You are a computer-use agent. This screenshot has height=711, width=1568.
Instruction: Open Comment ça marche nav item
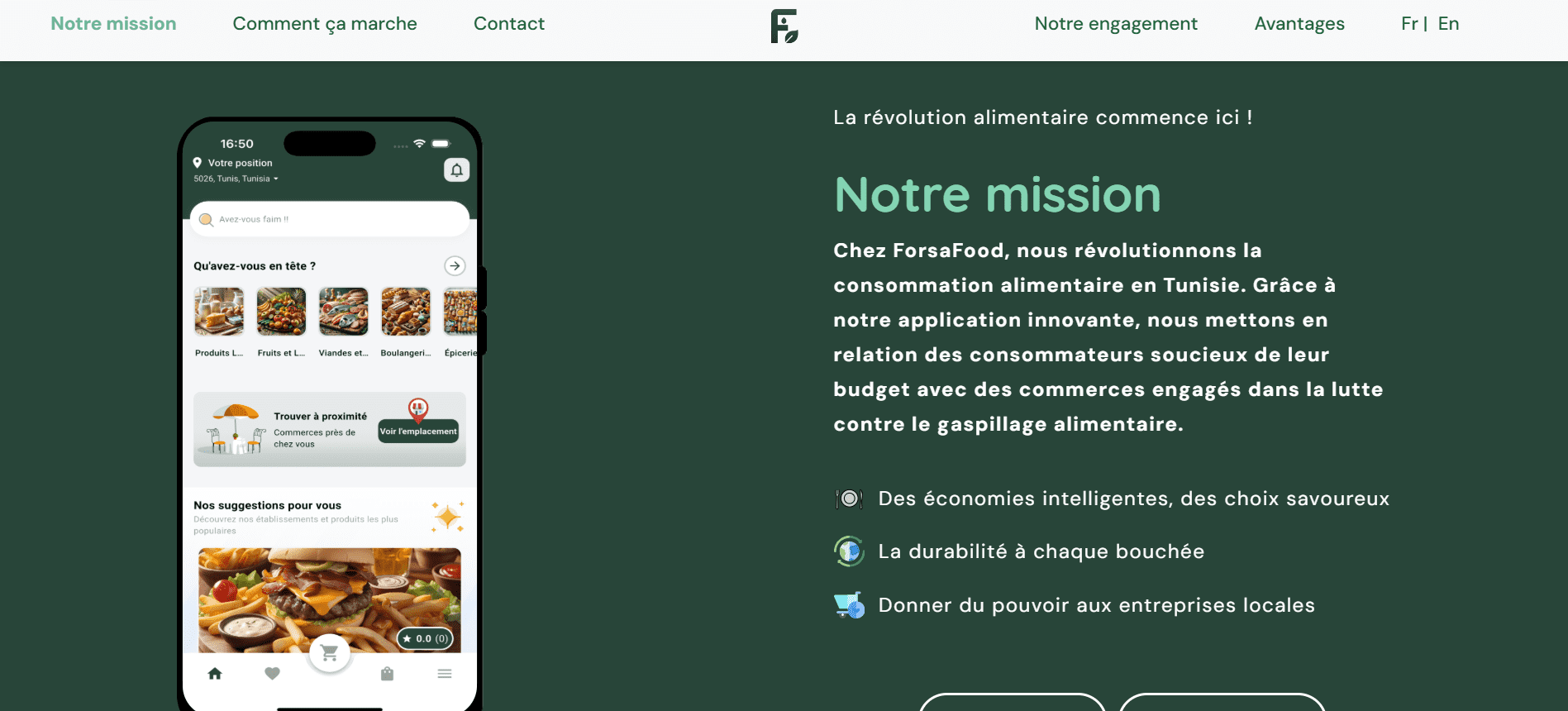coord(325,24)
